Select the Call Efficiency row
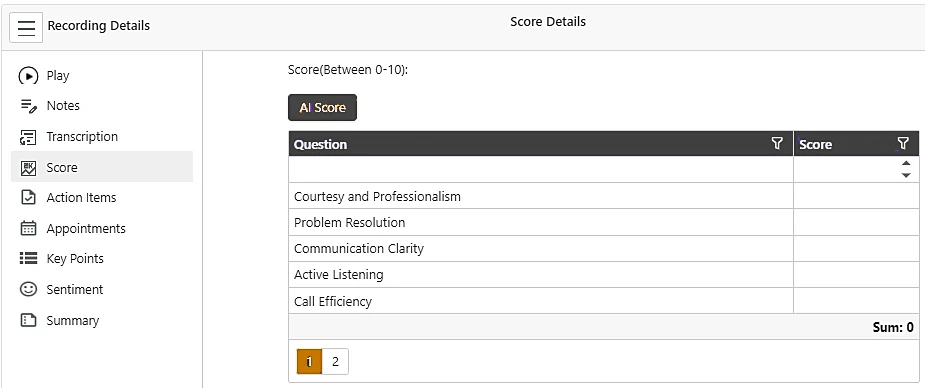 [603, 301]
